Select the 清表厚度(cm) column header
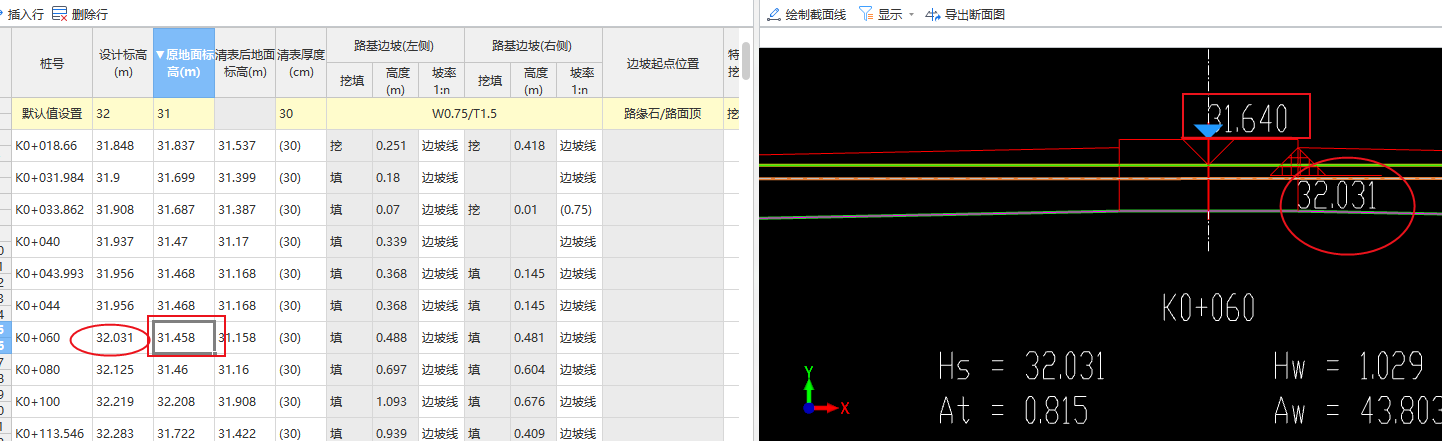 click(301, 63)
